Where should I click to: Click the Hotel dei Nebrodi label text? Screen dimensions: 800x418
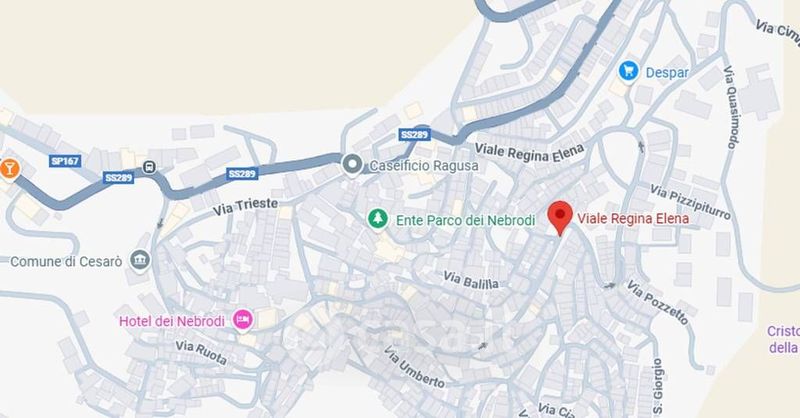coord(172,322)
